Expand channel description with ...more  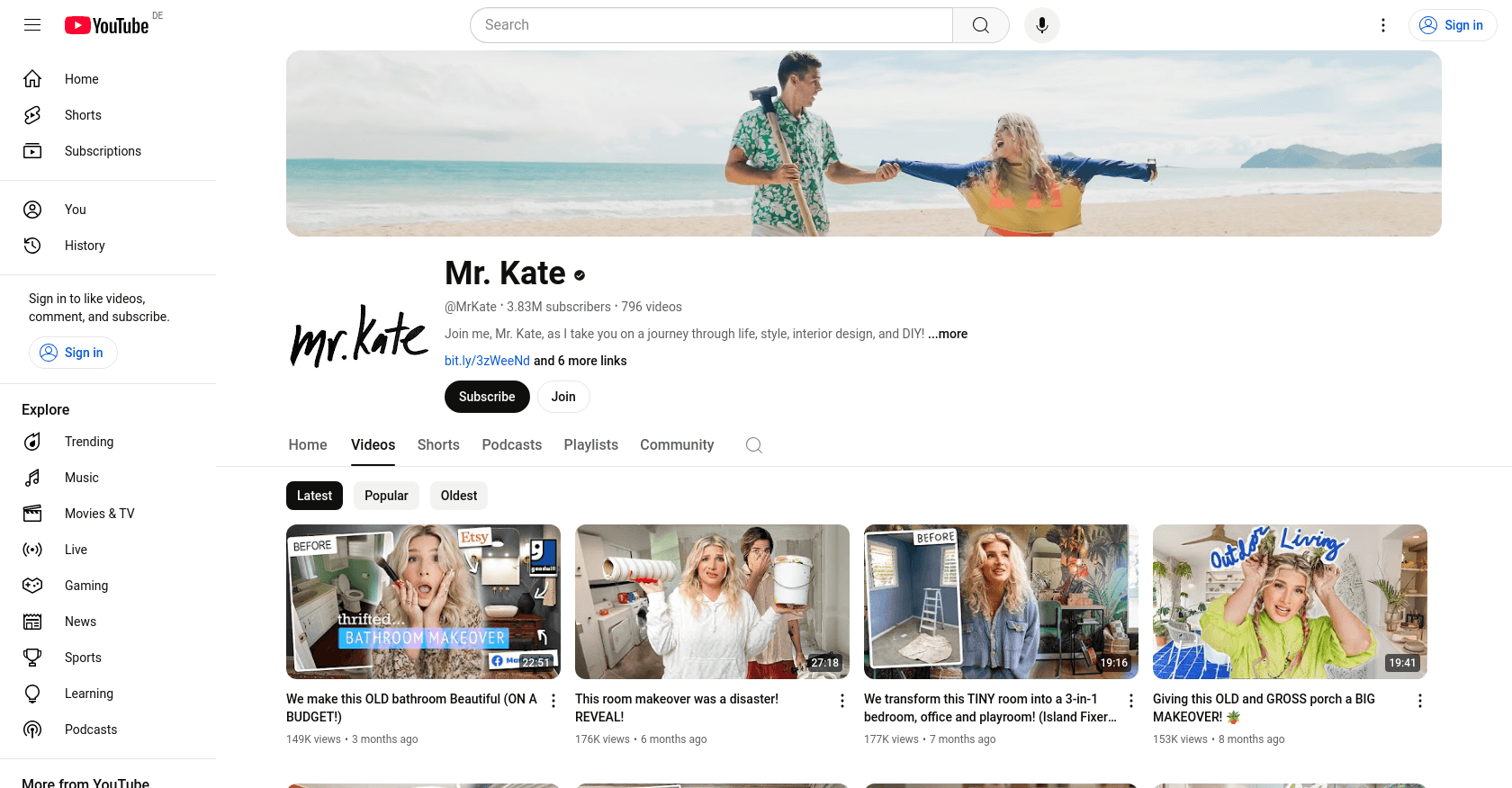[948, 334]
